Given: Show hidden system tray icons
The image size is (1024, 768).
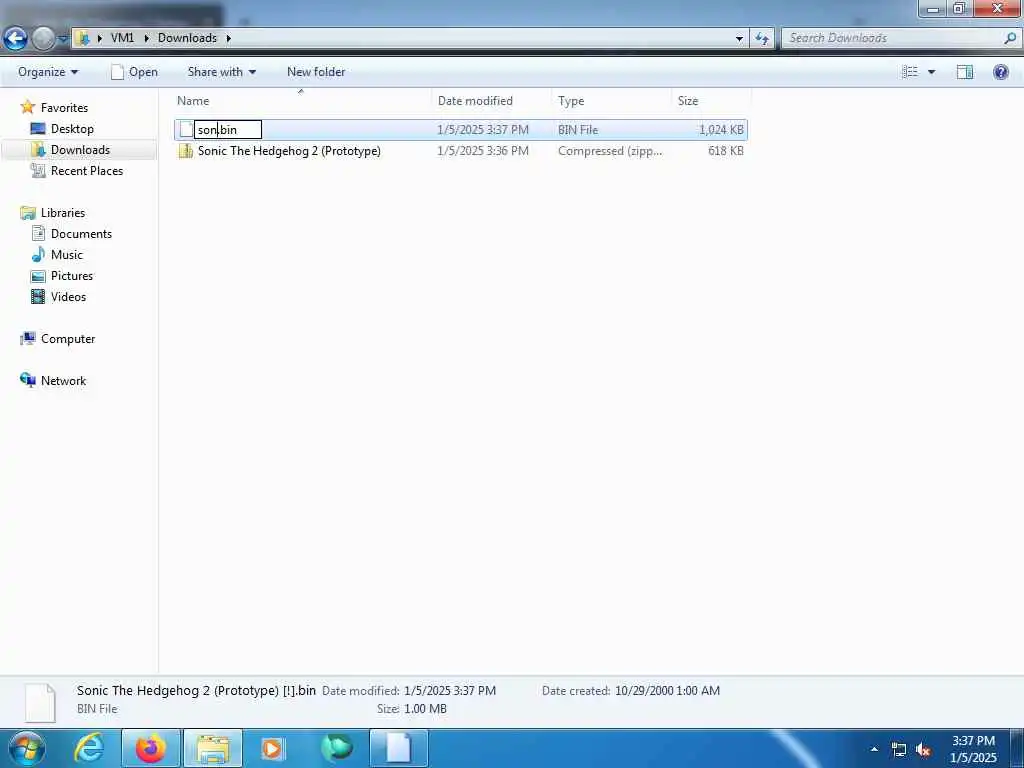Looking at the screenshot, I should (874, 749).
